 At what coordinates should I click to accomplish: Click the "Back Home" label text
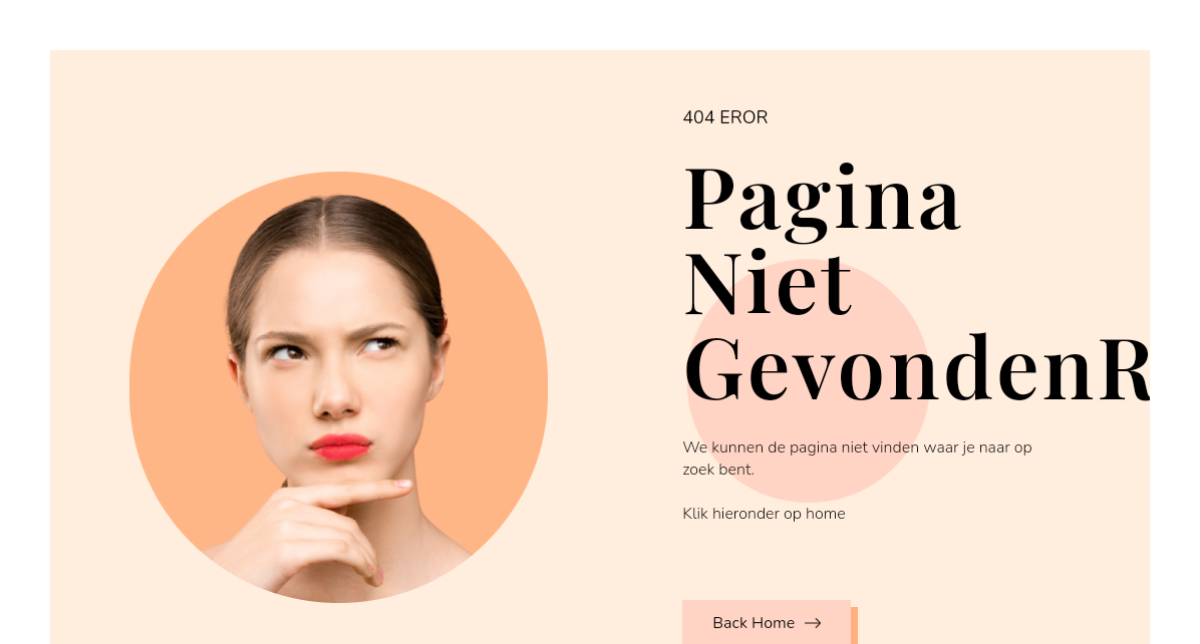pyautogui.click(x=753, y=623)
